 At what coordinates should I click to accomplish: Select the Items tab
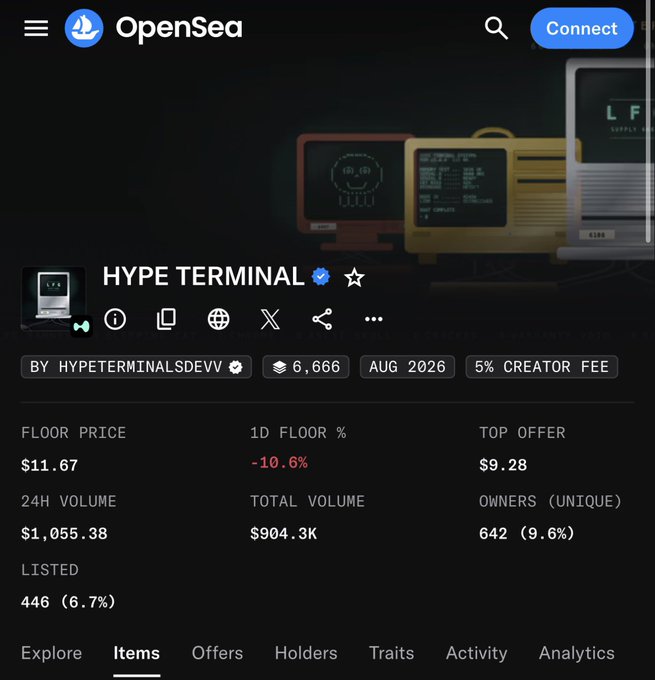pyautogui.click(x=137, y=653)
